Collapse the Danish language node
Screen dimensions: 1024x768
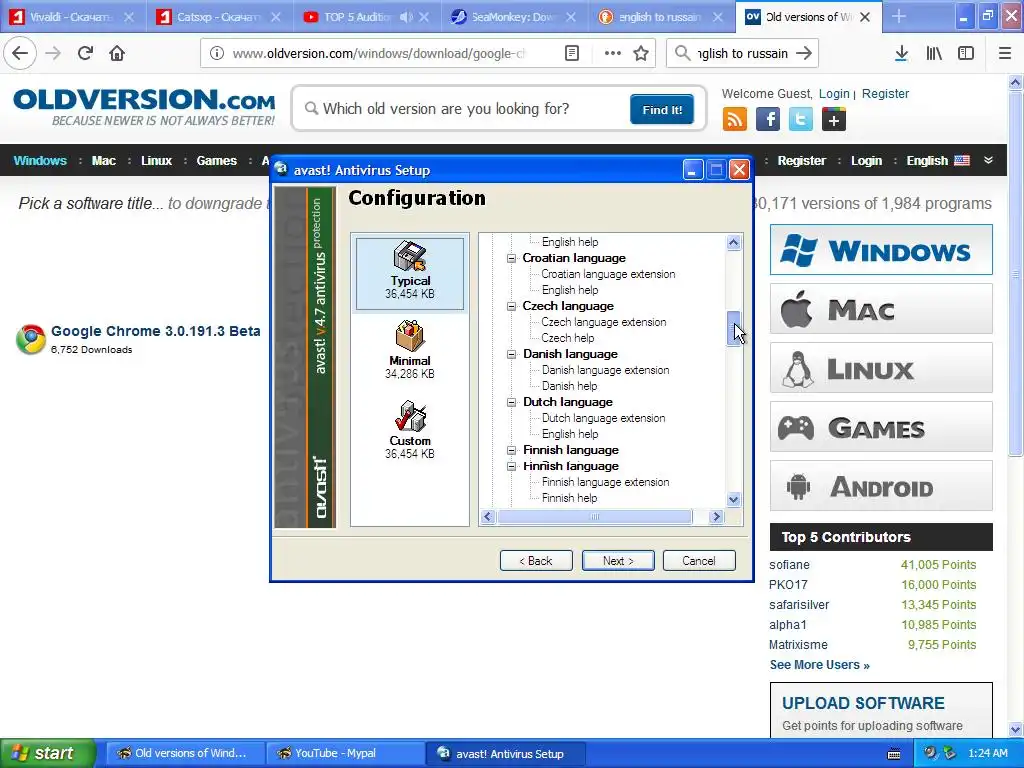pyautogui.click(x=511, y=354)
